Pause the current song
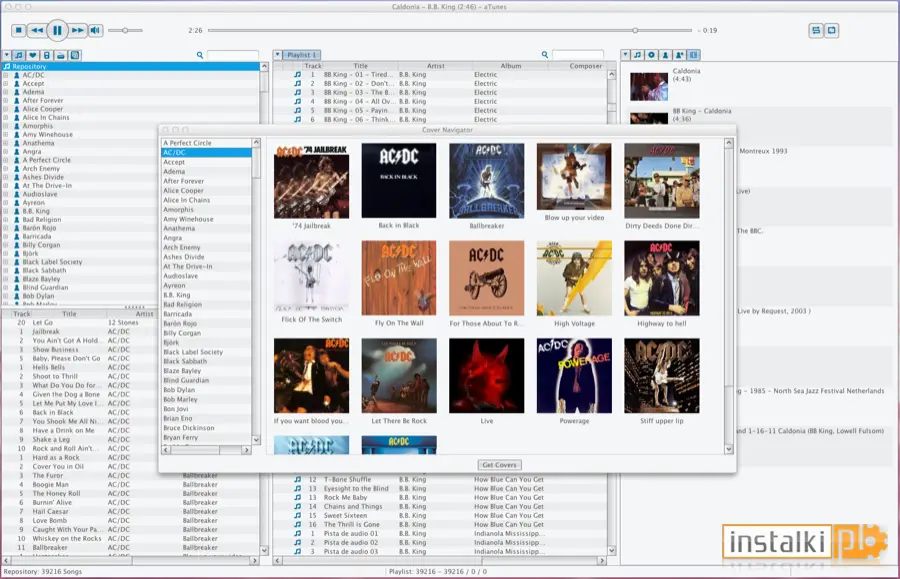900x579 pixels. (x=57, y=30)
